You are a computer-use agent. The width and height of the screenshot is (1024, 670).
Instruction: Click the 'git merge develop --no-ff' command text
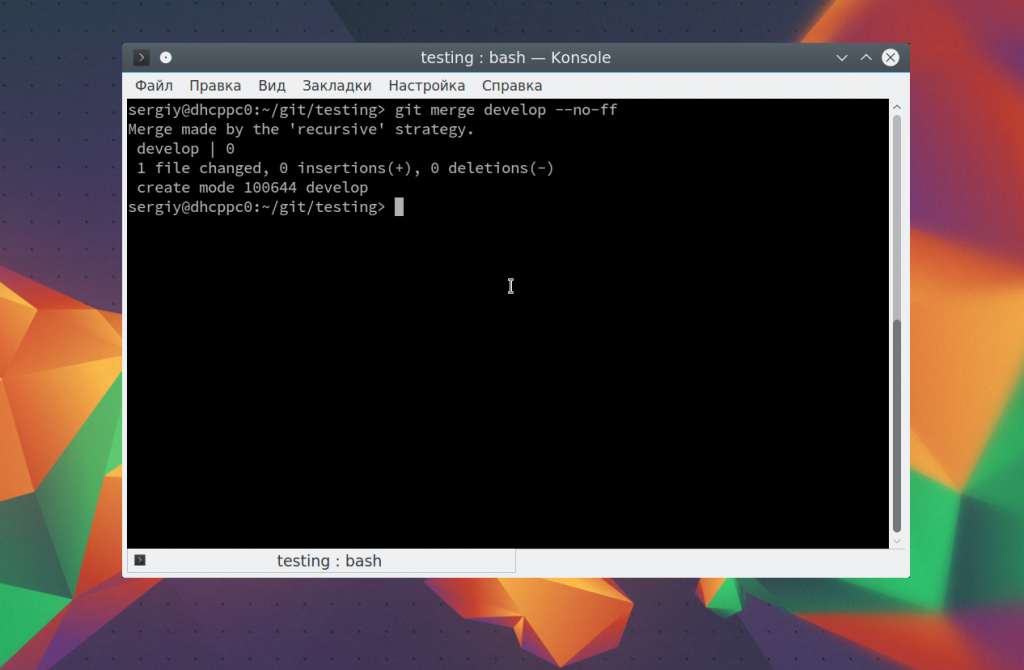(506, 110)
